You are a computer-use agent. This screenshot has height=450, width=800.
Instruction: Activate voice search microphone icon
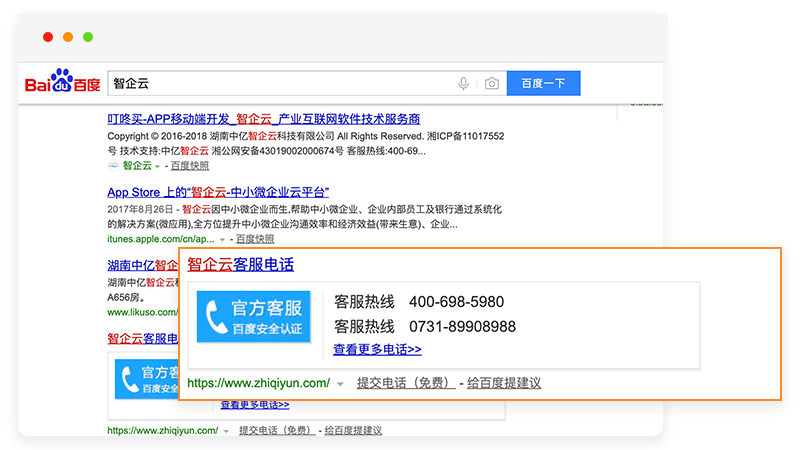point(463,83)
